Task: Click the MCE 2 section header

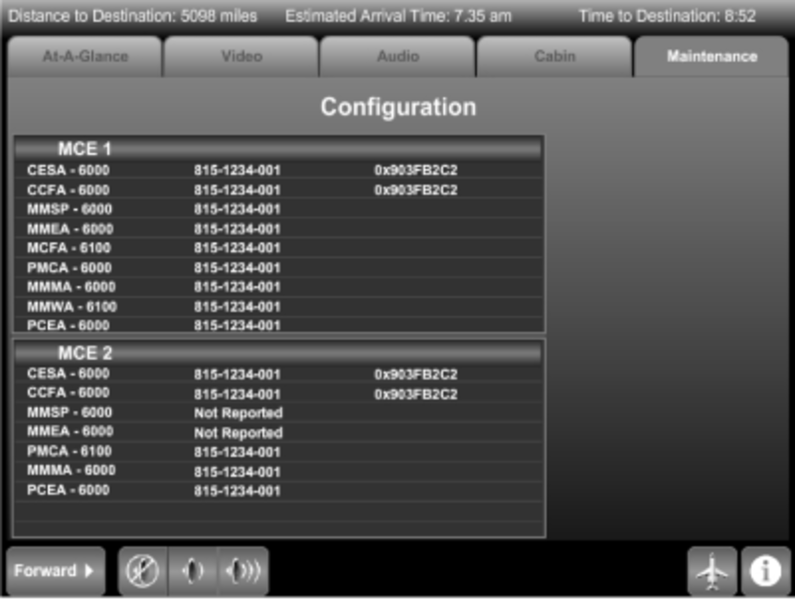Action: 279,353
